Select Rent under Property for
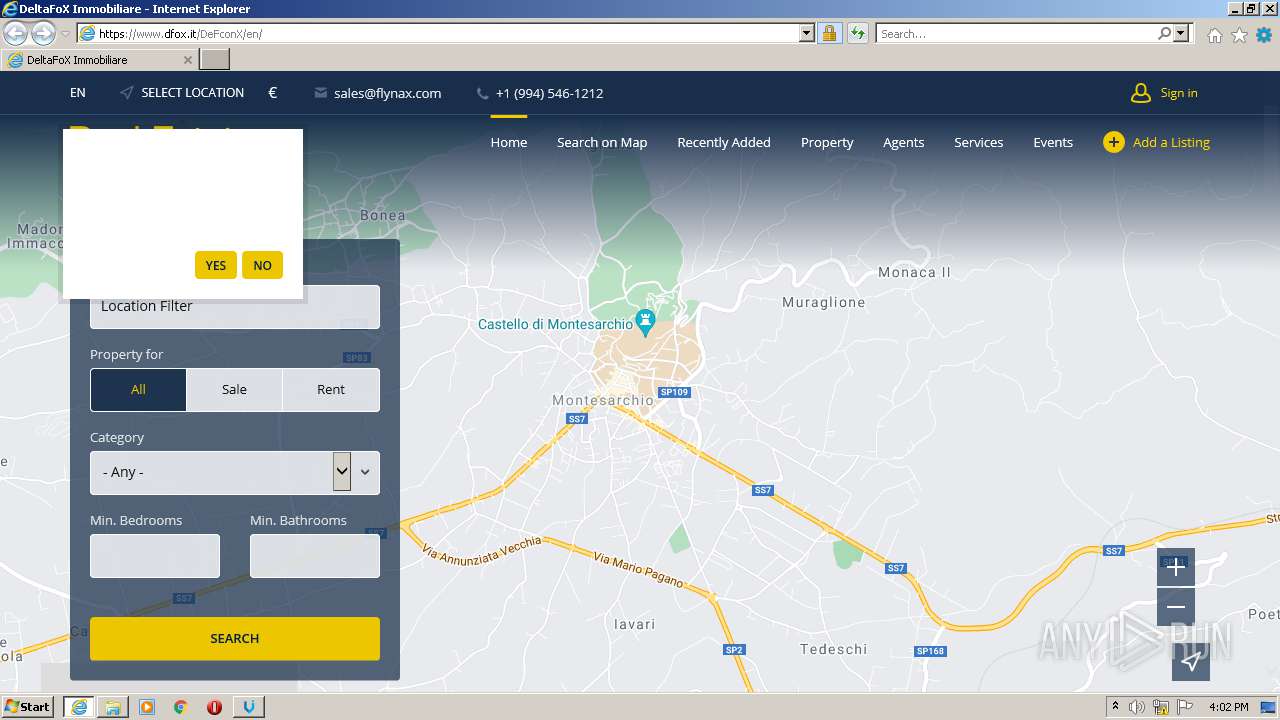Image resolution: width=1280 pixels, height=720 pixels. point(331,390)
